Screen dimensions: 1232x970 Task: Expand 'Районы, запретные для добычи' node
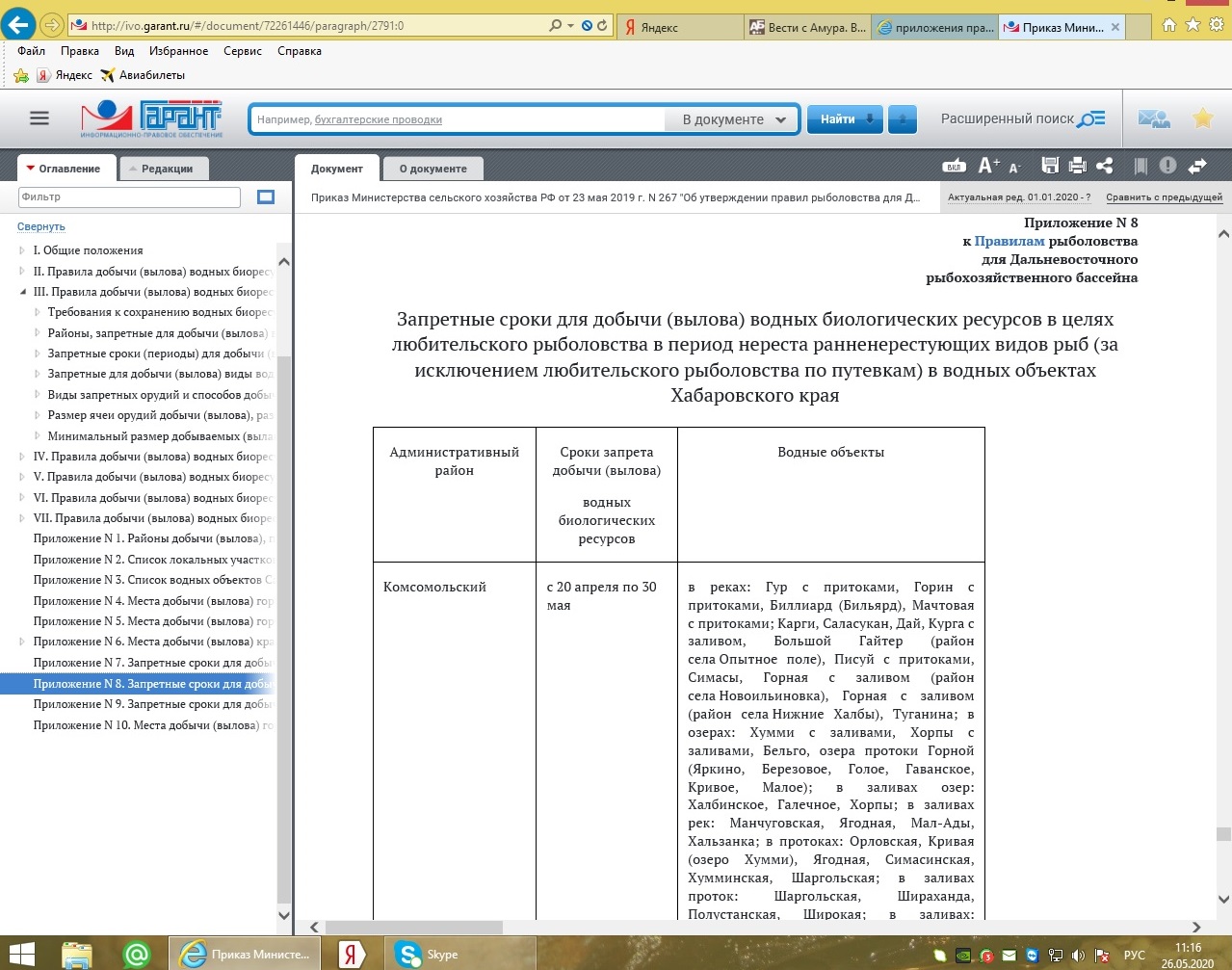[38, 333]
